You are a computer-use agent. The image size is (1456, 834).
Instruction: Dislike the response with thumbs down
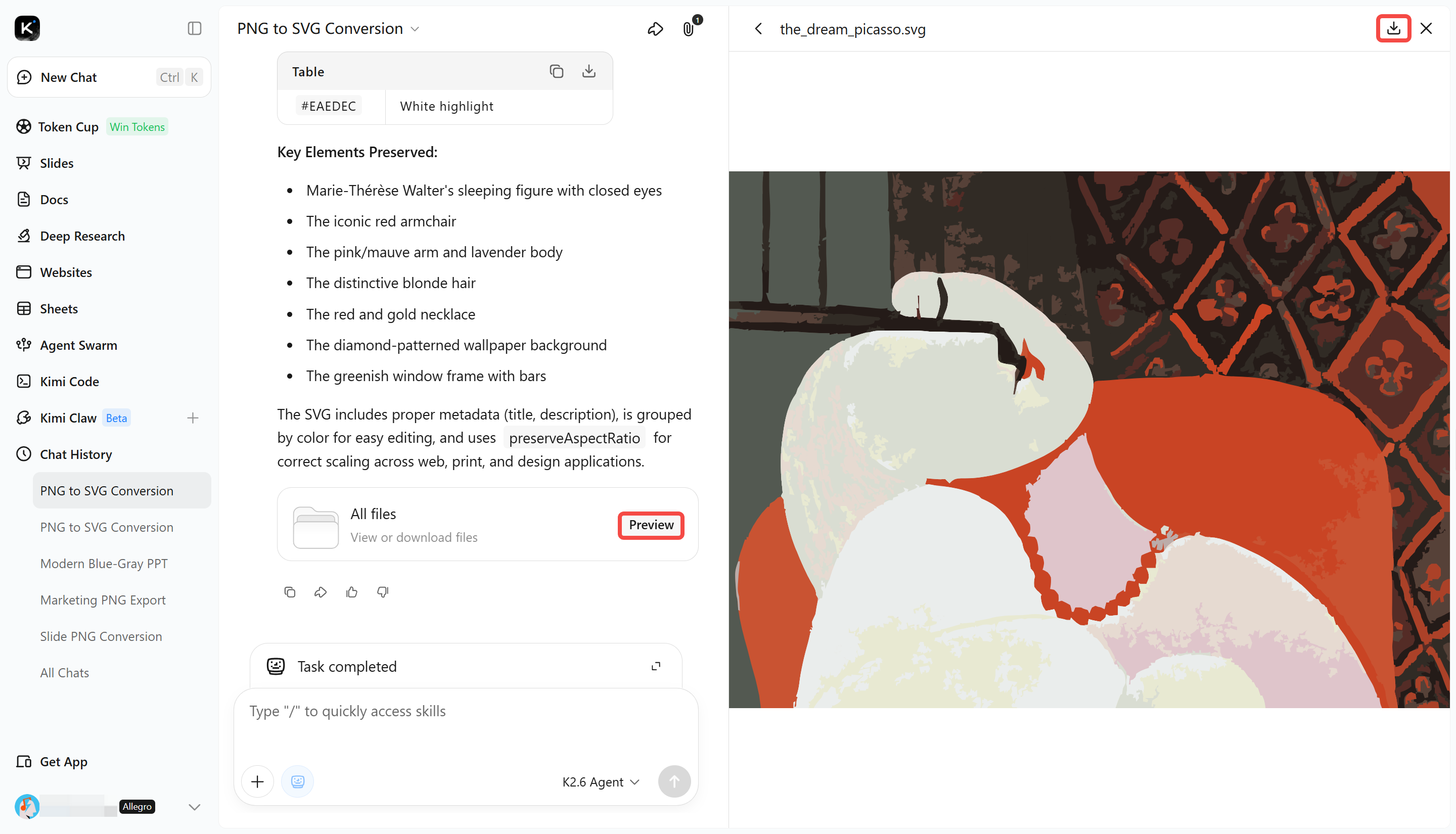pos(383,592)
